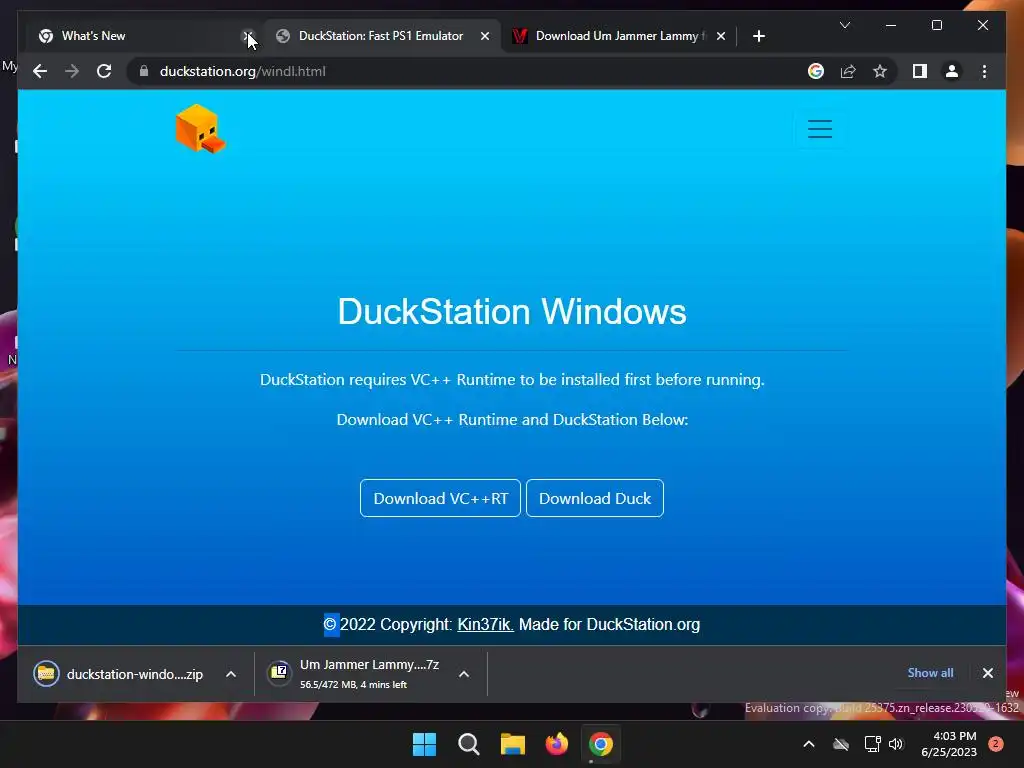The width and height of the screenshot is (1024, 768).
Task: Open the tab search dropdown chevron
Action: pyautogui.click(x=844, y=25)
